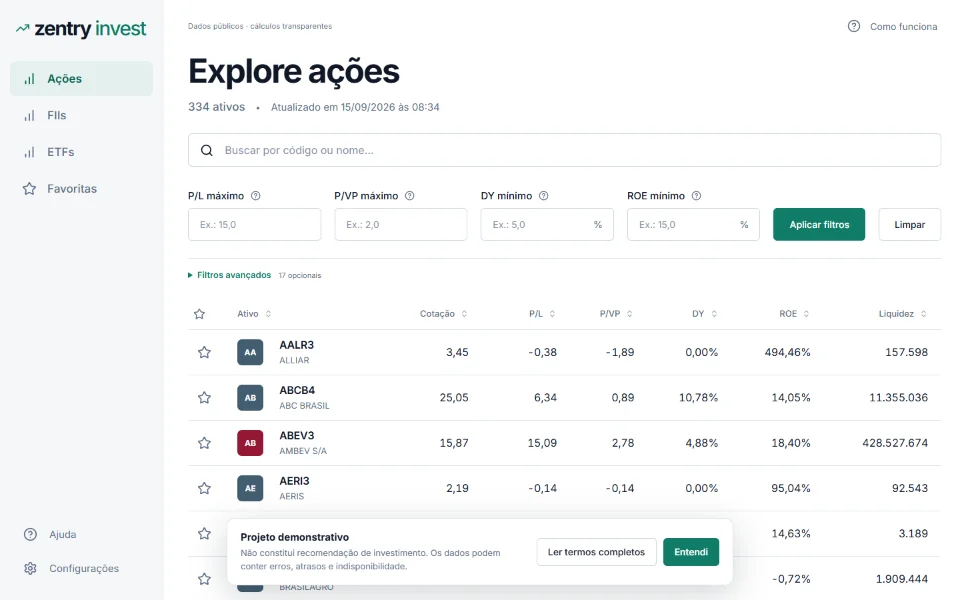Click the Ajuda question mark icon
Viewport: 960px width, 600px height.
[x=30, y=534]
